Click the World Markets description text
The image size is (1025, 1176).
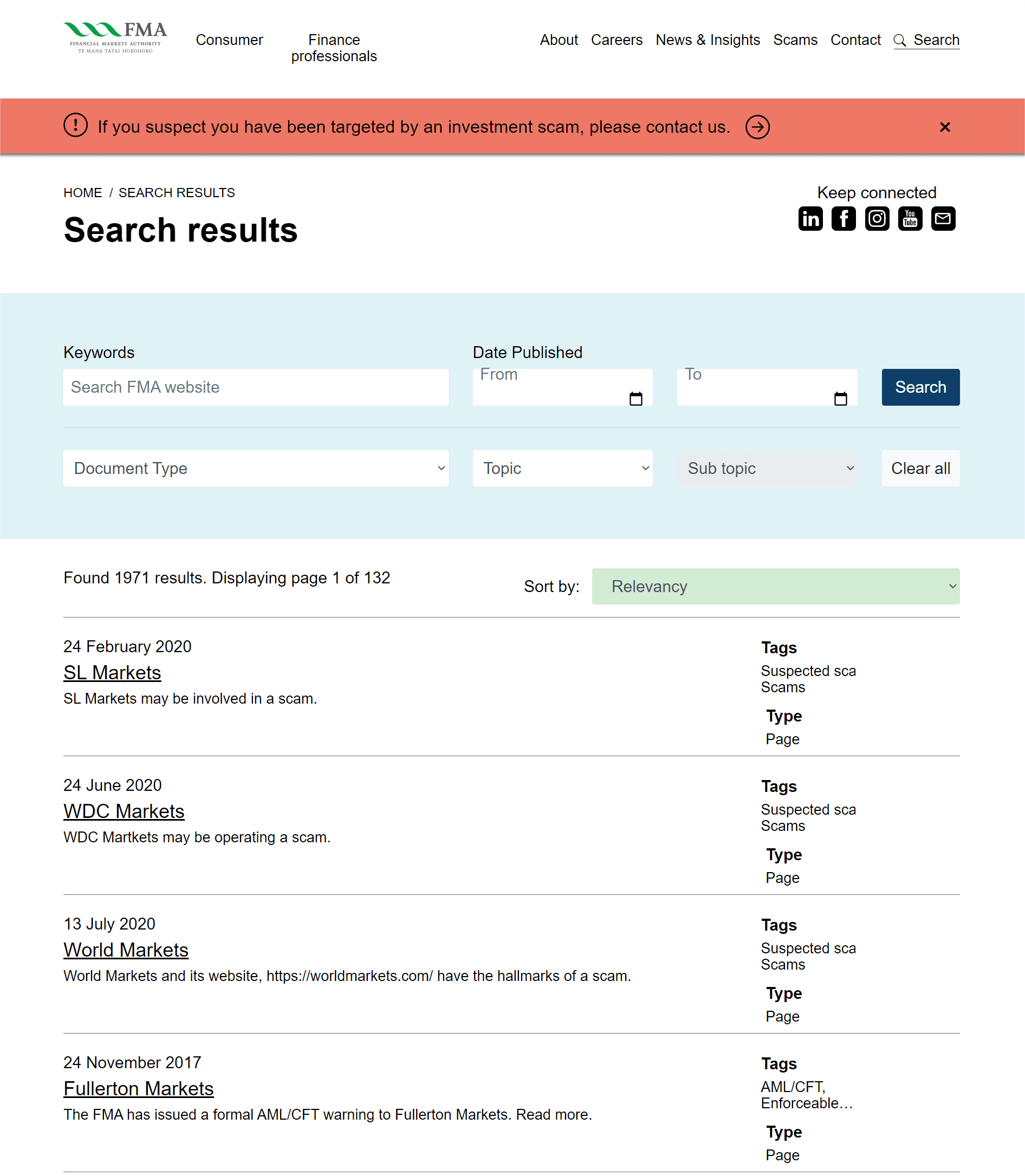coord(347,976)
